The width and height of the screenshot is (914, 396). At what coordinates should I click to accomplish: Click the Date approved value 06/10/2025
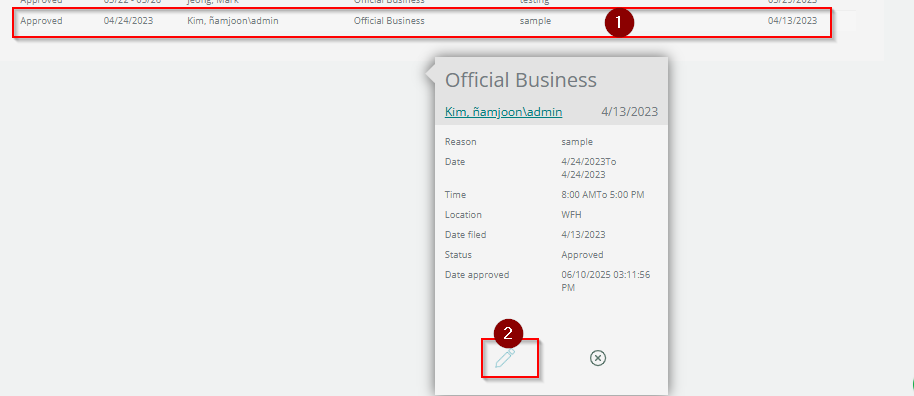coord(606,281)
